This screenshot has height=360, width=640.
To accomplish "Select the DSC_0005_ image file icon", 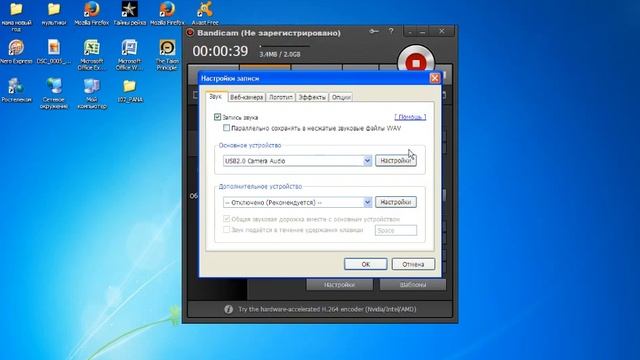I will (x=54, y=52).
